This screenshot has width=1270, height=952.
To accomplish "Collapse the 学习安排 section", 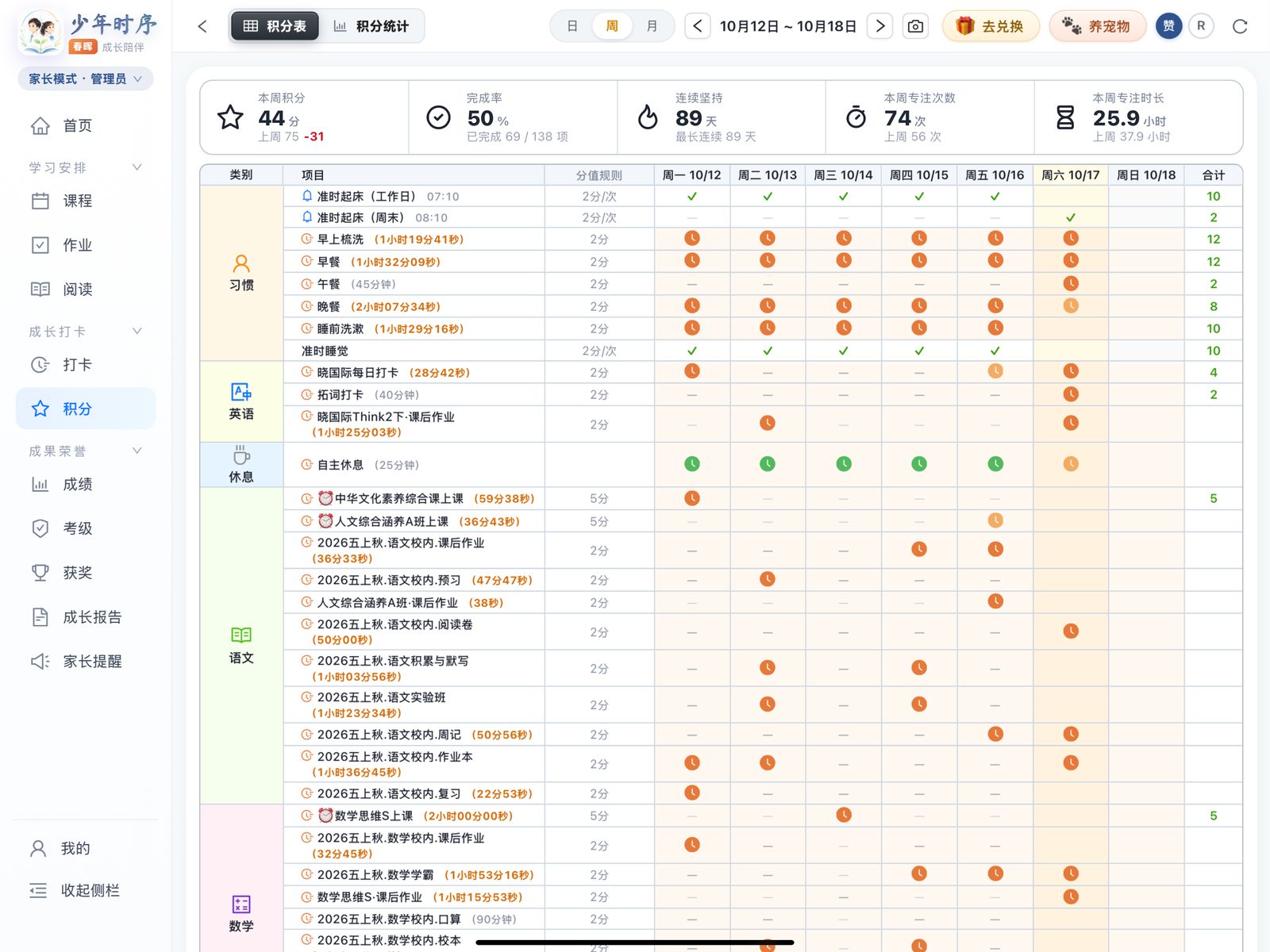I will pyautogui.click(x=137, y=167).
